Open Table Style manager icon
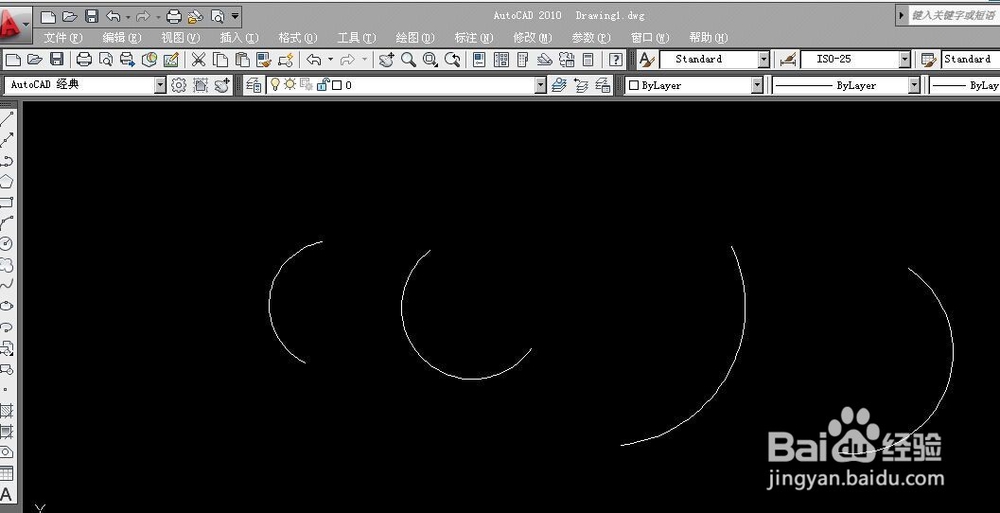This screenshot has height=513, width=1000. pyautogui.click(x=929, y=60)
